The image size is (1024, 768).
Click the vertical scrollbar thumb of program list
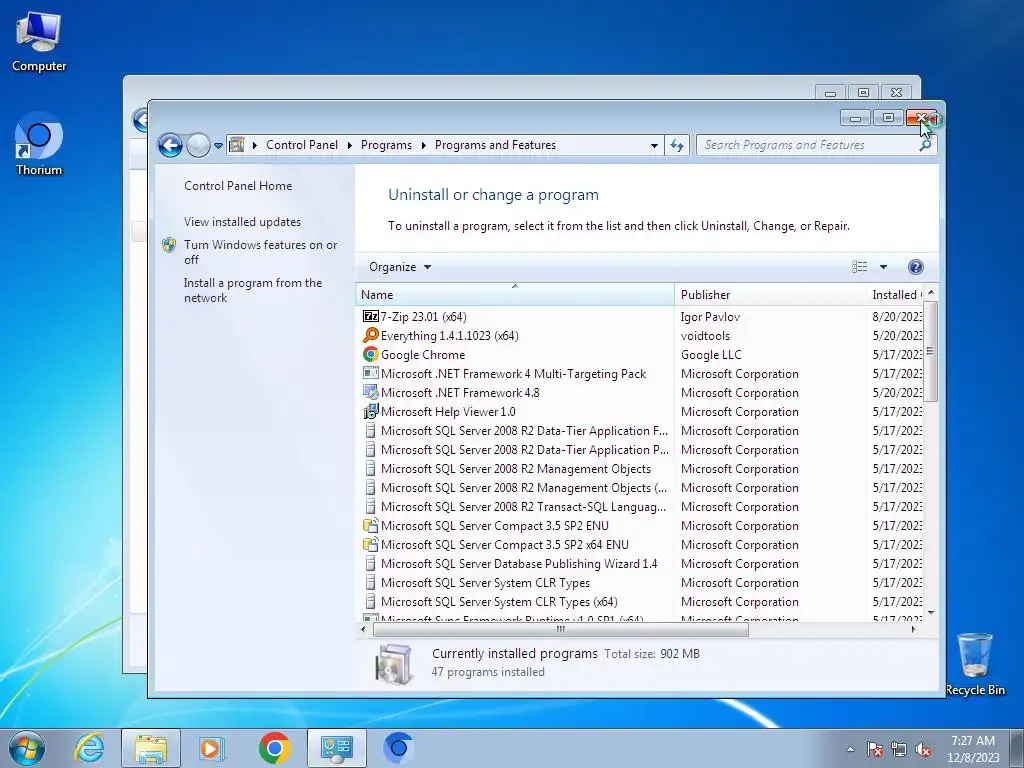(x=931, y=351)
